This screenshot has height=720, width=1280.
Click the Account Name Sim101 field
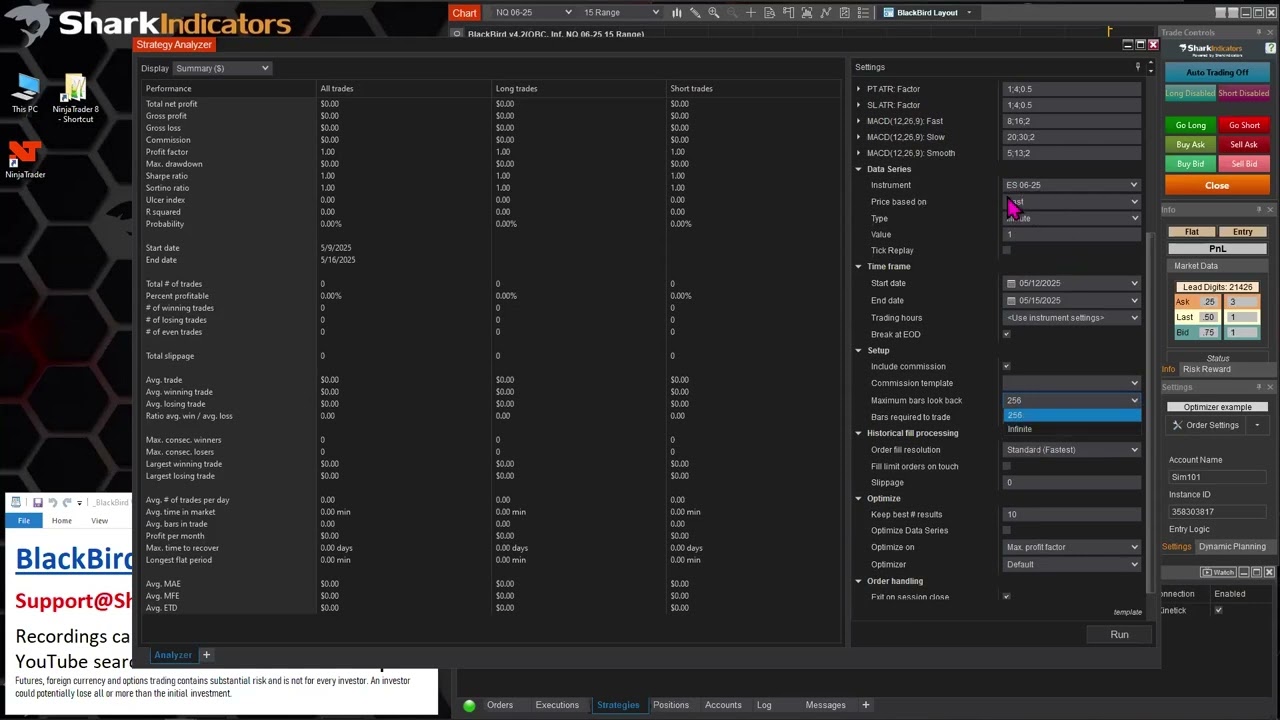(1218, 477)
